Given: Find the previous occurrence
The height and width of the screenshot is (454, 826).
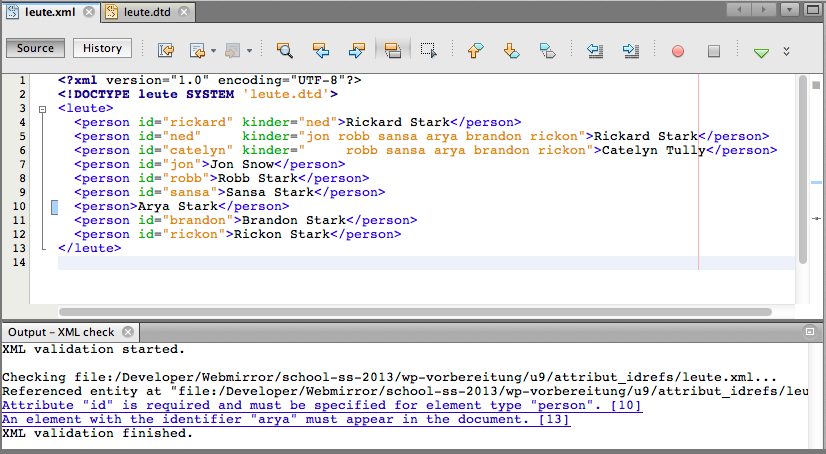Looking at the screenshot, I should [321, 51].
